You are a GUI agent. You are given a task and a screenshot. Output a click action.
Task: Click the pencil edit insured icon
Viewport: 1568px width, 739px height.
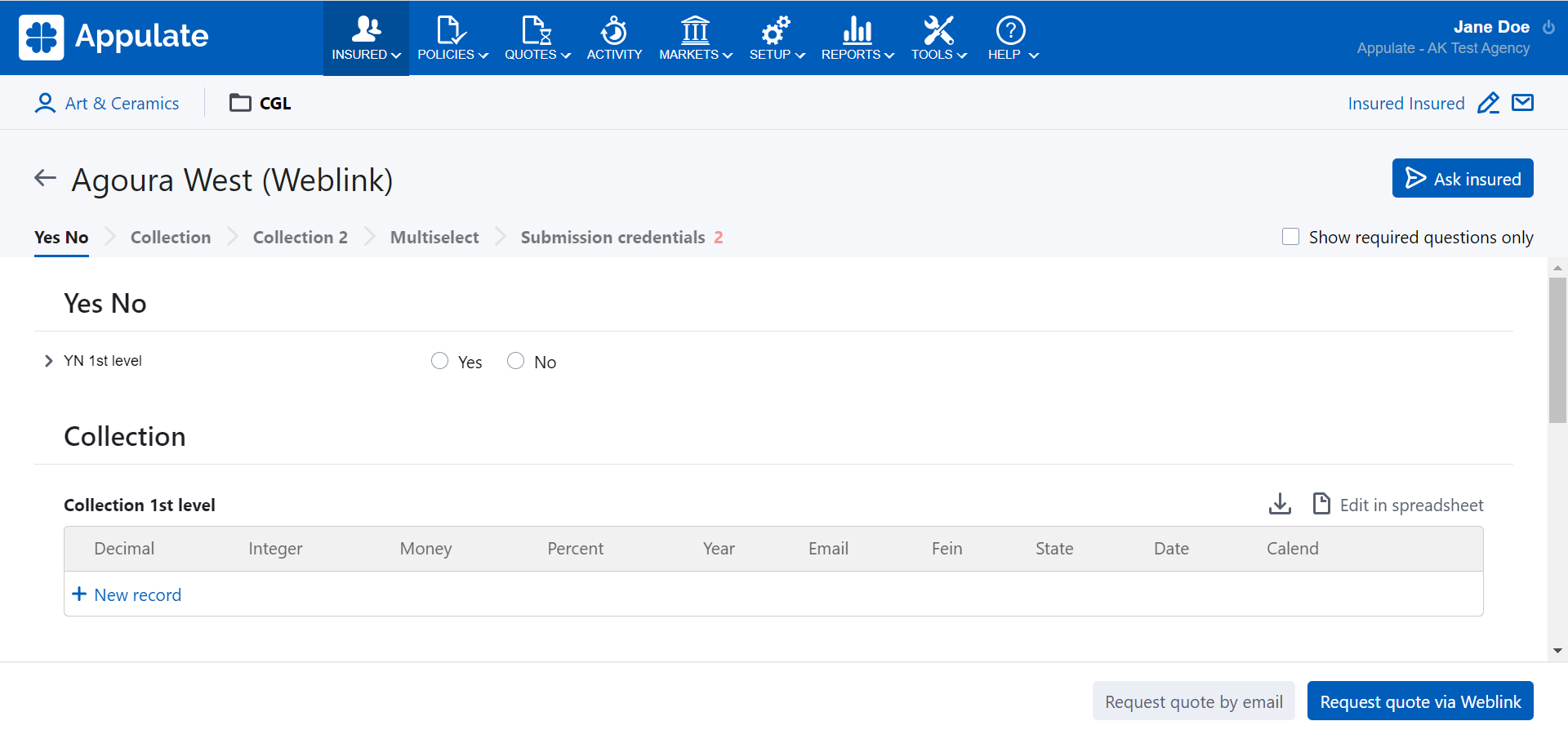[x=1488, y=104]
